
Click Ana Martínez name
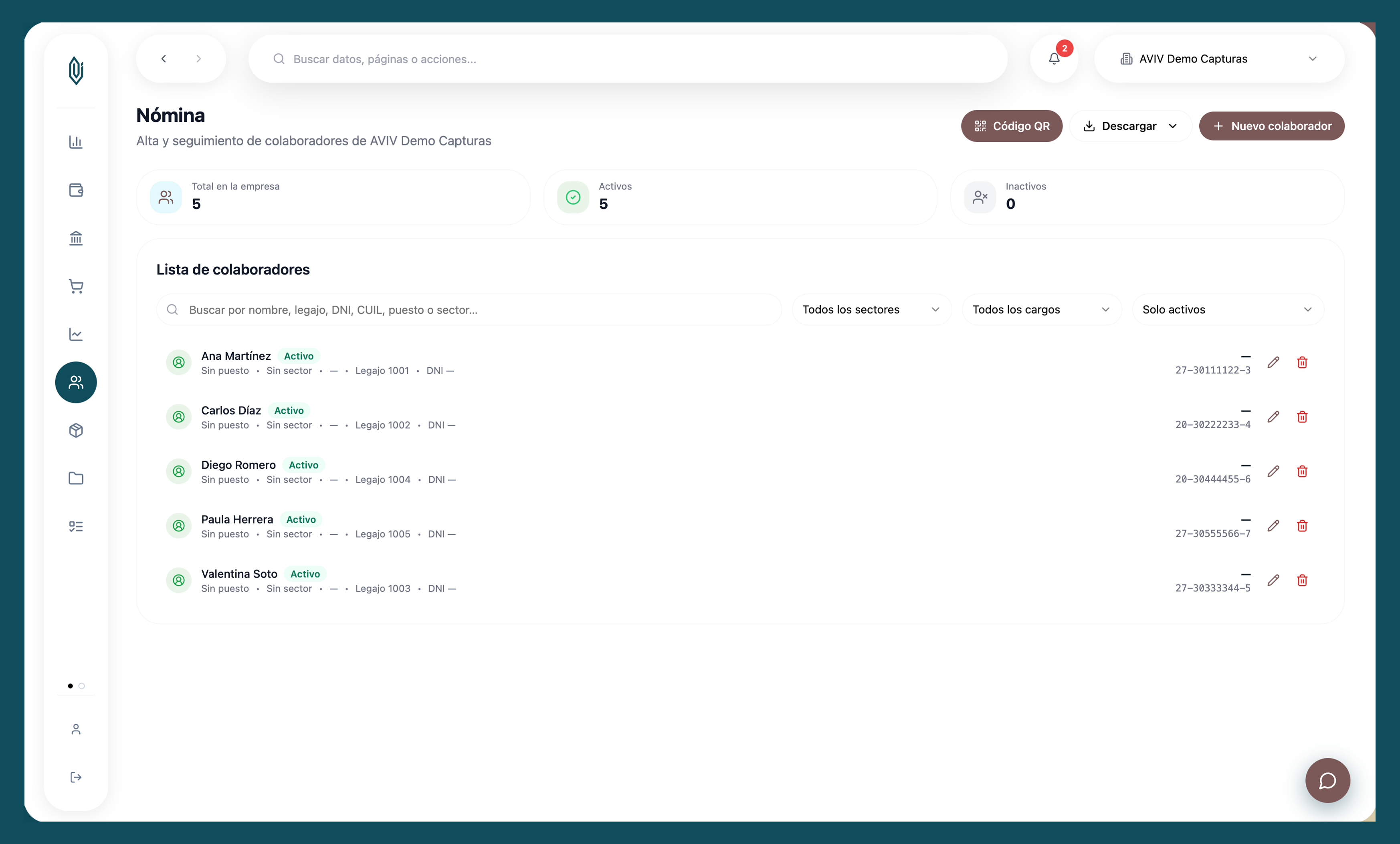(236, 356)
